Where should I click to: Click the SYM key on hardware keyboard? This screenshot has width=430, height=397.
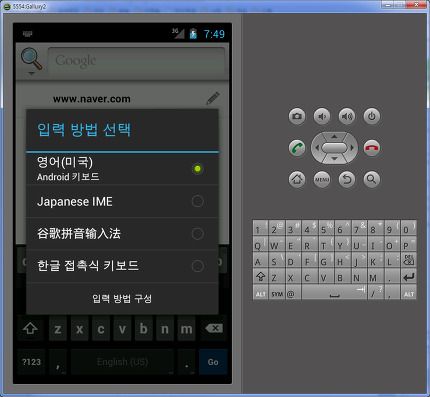(277, 293)
